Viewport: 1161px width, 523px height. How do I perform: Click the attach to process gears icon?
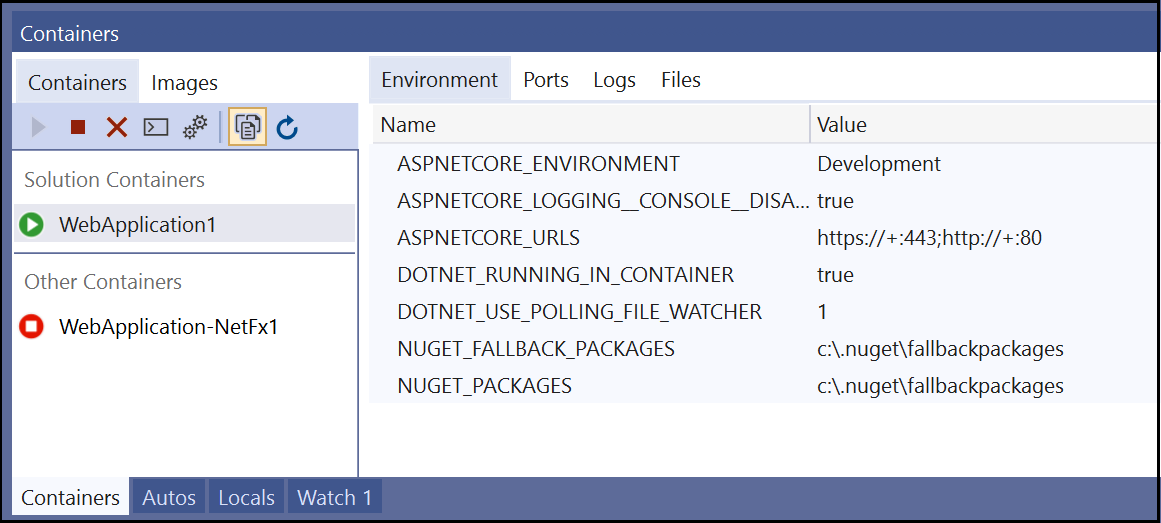click(195, 127)
